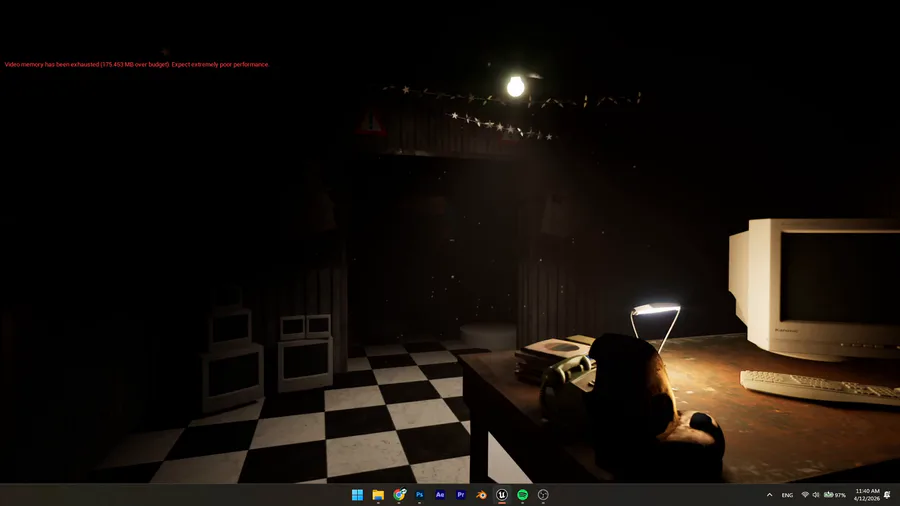Open the Windows Start menu
The image size is (900, 506).
point(357,495)
